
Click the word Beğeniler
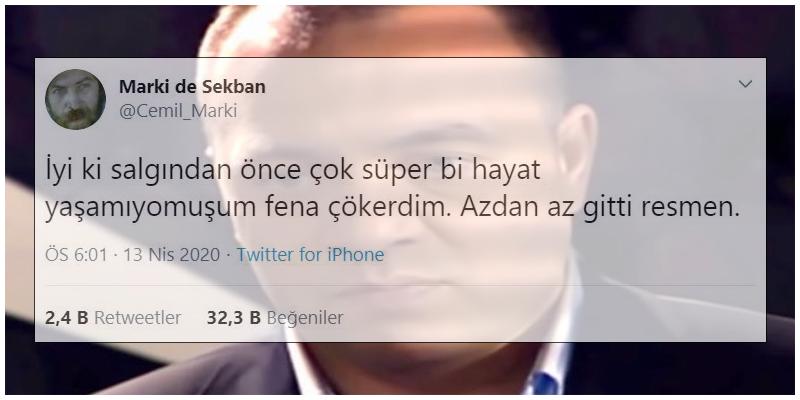coord(305,318)
